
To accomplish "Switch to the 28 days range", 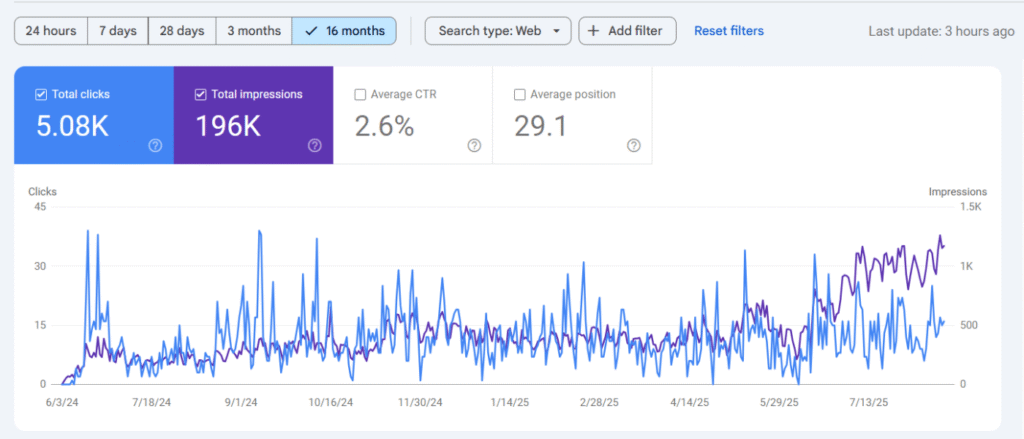I will 182,31.
